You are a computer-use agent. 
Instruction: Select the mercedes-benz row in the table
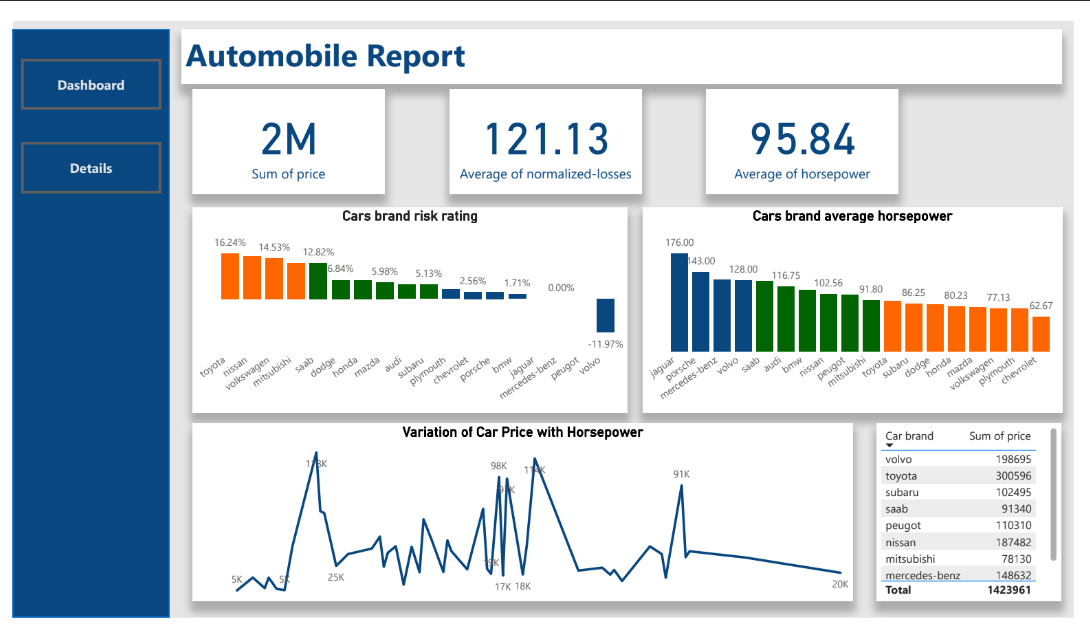point(958,575)
